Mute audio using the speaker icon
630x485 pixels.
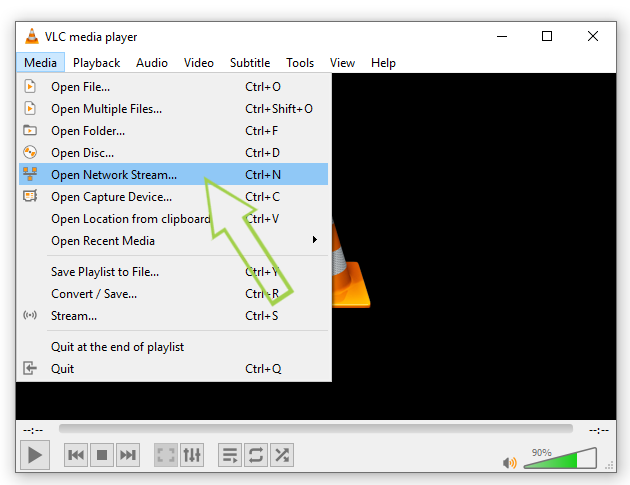pos(509,463)
